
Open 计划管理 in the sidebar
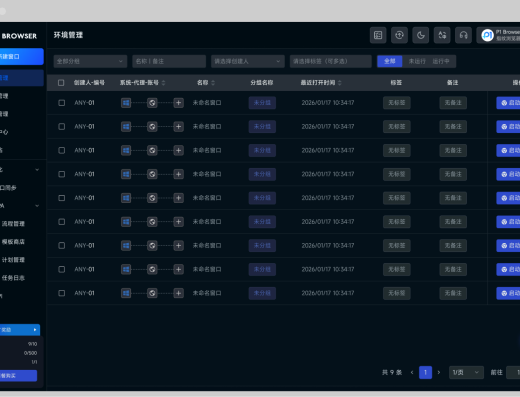click(13, 260)
